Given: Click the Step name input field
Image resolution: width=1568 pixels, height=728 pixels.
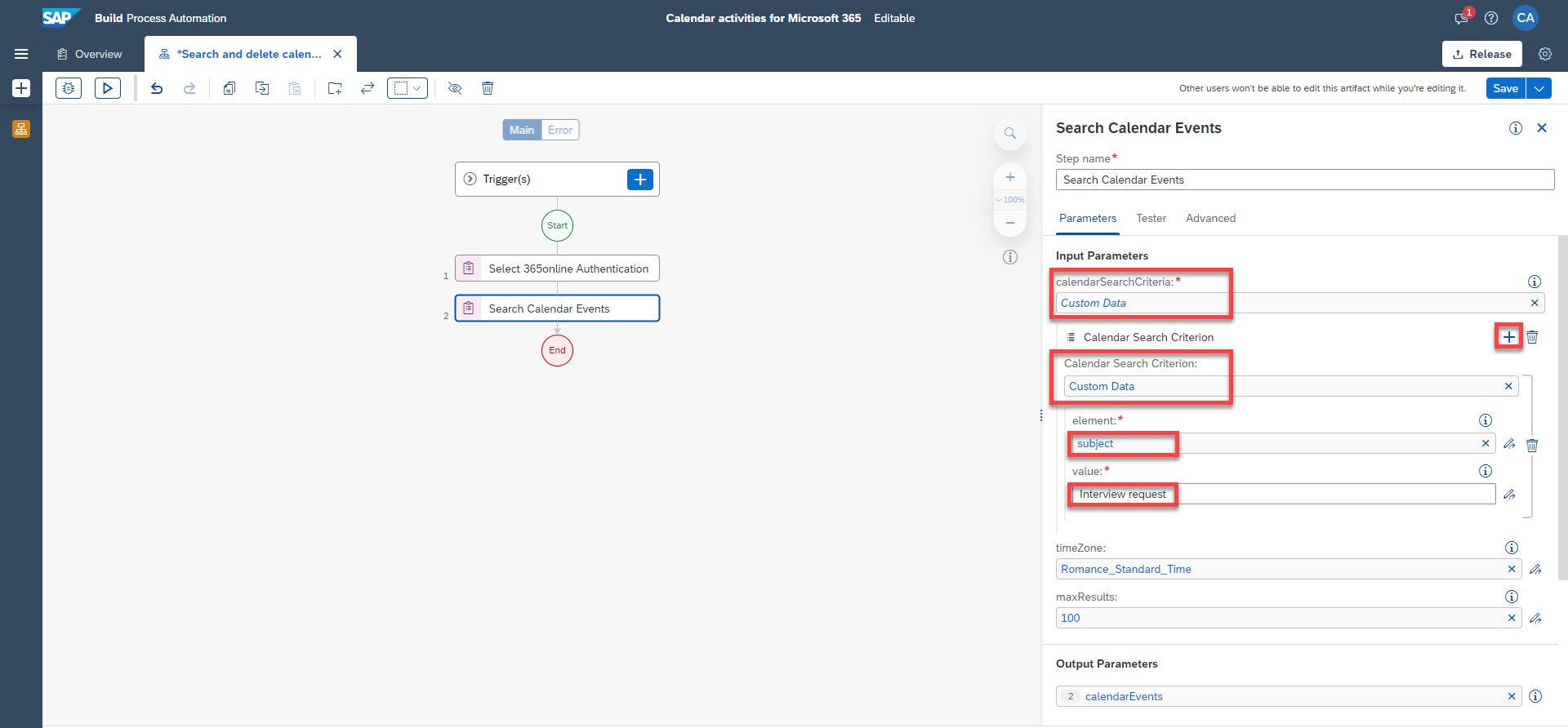Looking at the screenshot, I should coord(1305,180).
